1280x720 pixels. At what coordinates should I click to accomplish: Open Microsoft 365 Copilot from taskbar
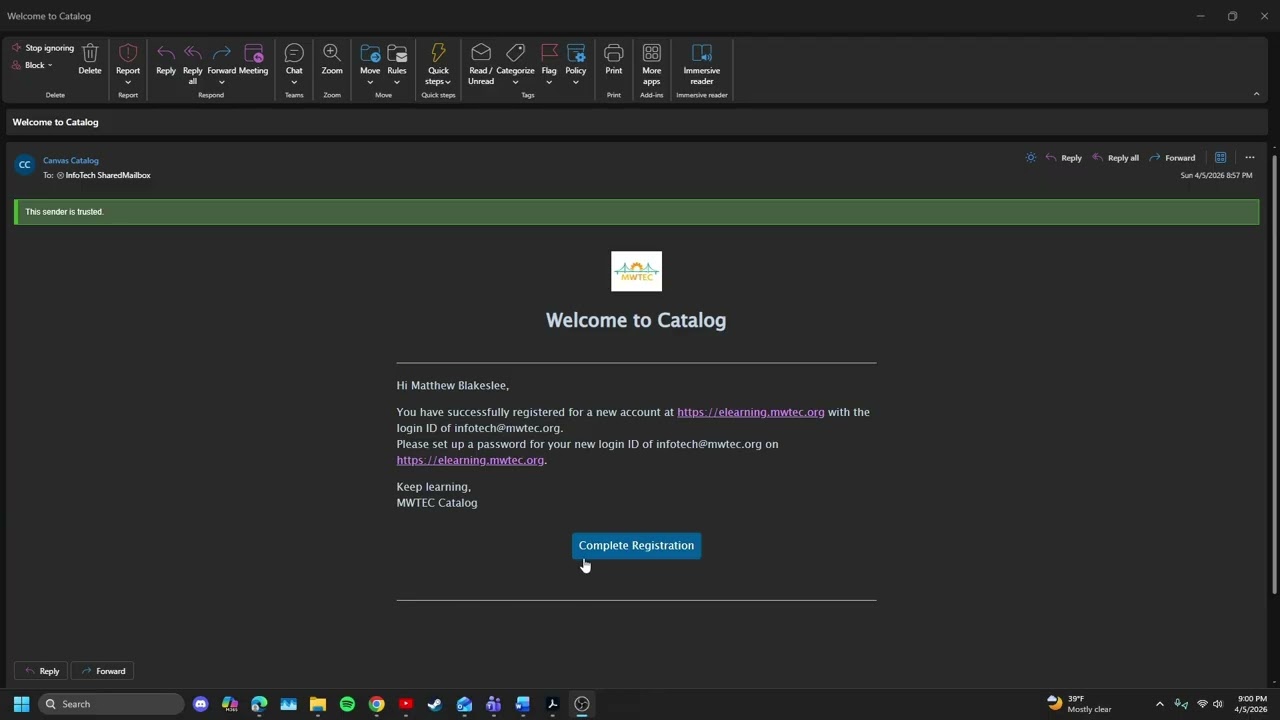tap(230, 704)
